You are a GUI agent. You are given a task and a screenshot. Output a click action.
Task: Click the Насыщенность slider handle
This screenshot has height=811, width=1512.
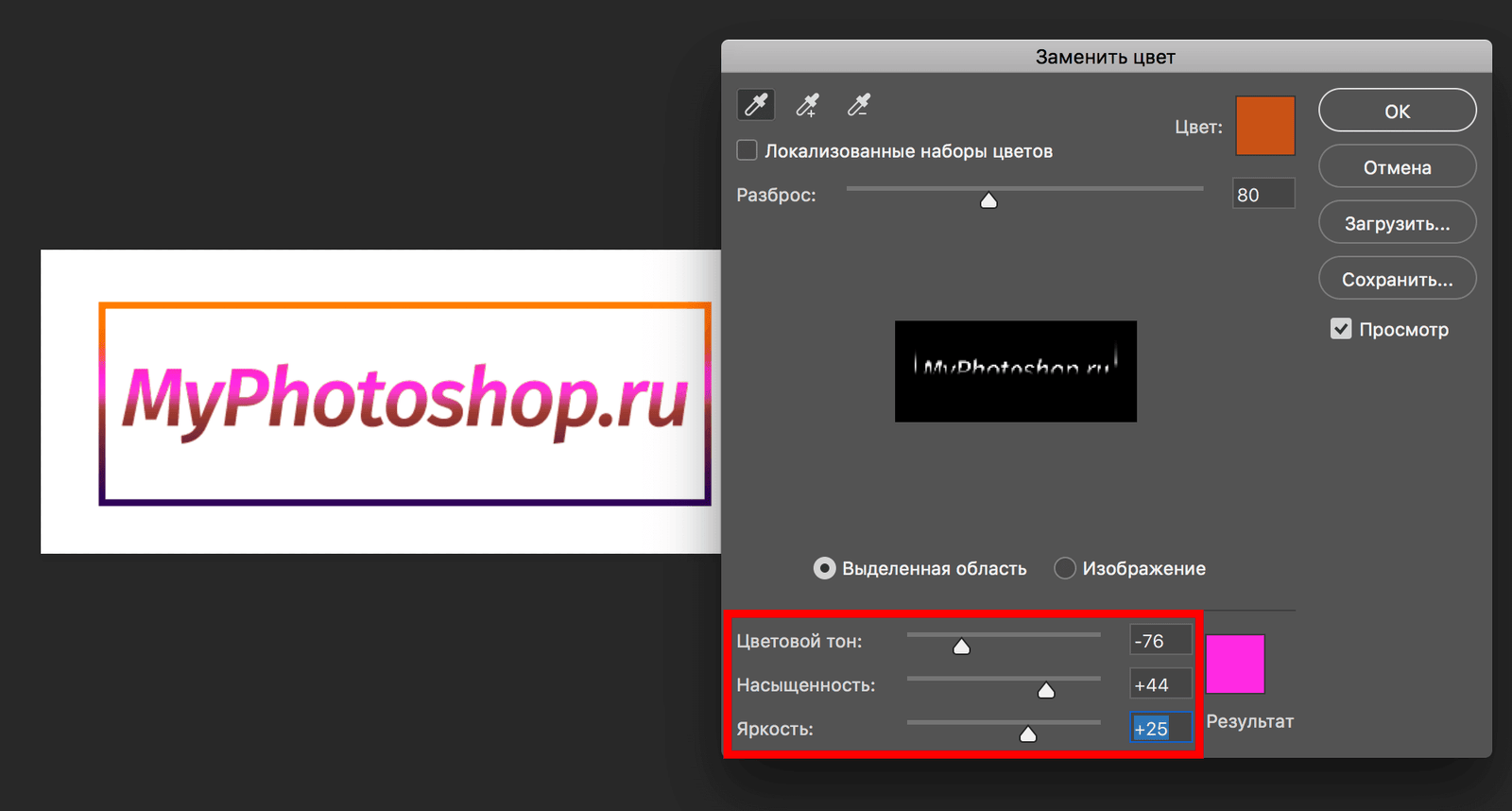[1046, 691]
